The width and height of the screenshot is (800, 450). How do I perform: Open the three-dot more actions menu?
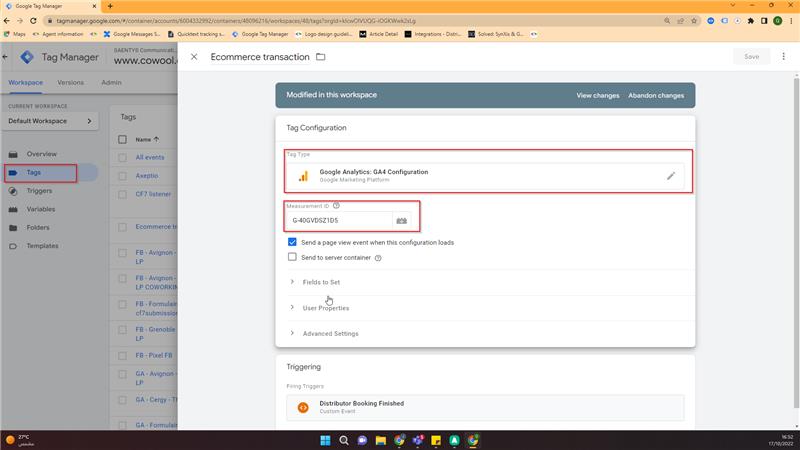coord(782,57)
